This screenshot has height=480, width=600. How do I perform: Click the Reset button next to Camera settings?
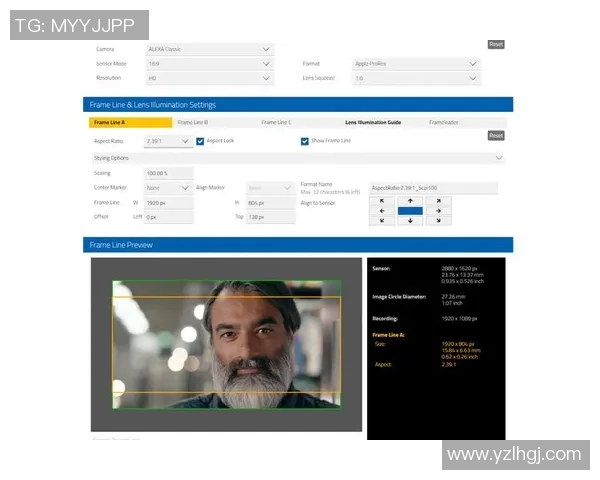click(495, 44)
